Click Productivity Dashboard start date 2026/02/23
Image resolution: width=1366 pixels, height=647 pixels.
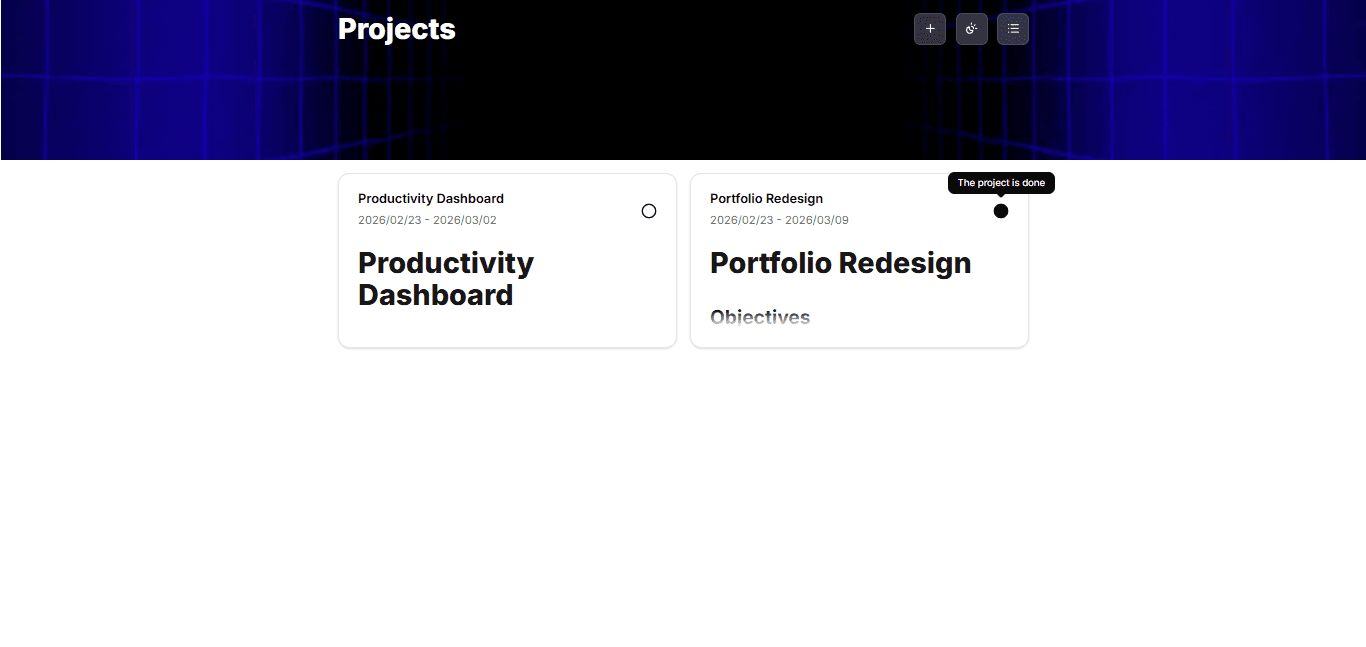pyautogui.click(x=390, y=220)
